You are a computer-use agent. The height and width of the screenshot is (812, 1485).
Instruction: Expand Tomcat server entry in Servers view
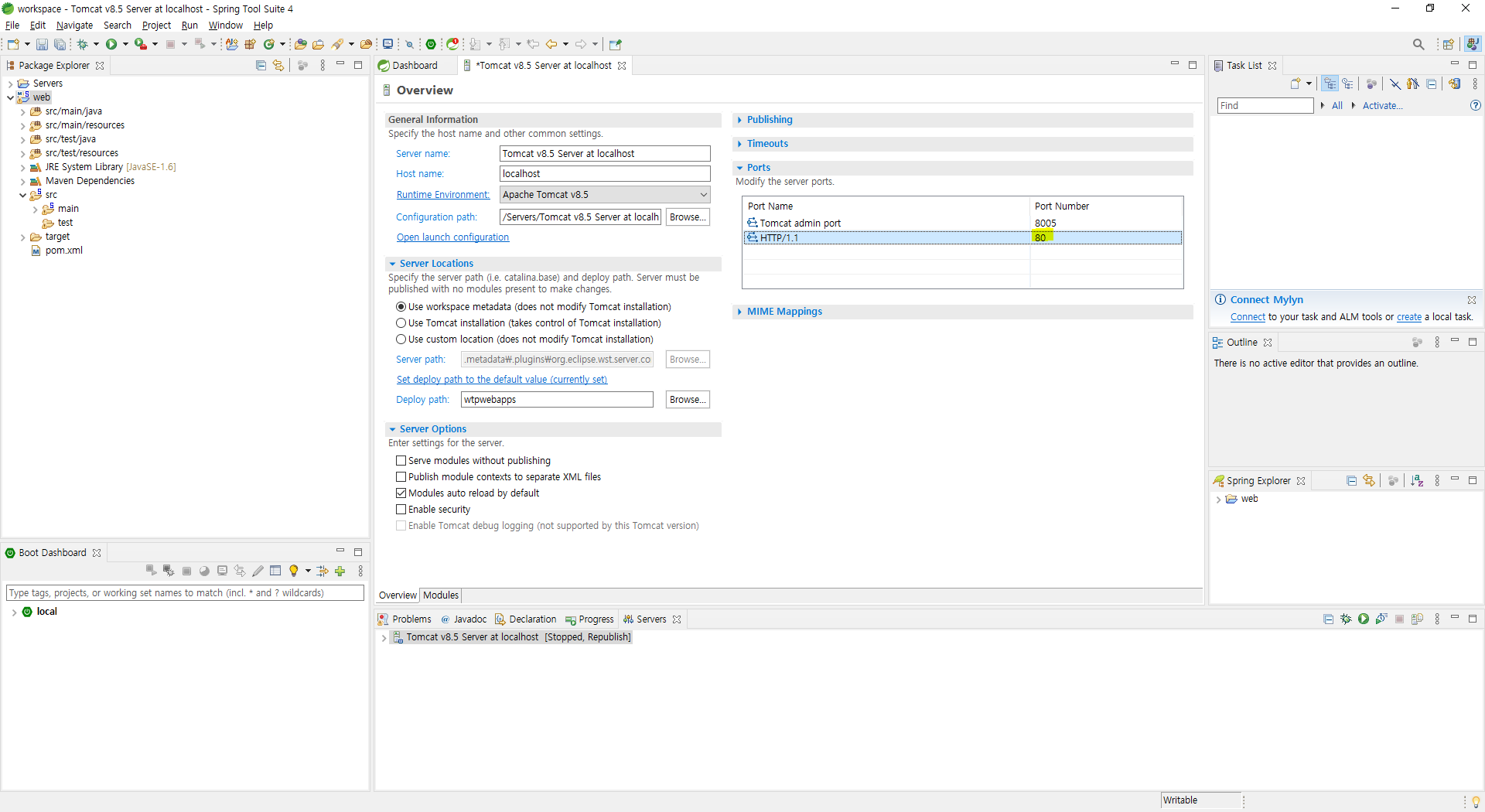(x=384, y=637)
